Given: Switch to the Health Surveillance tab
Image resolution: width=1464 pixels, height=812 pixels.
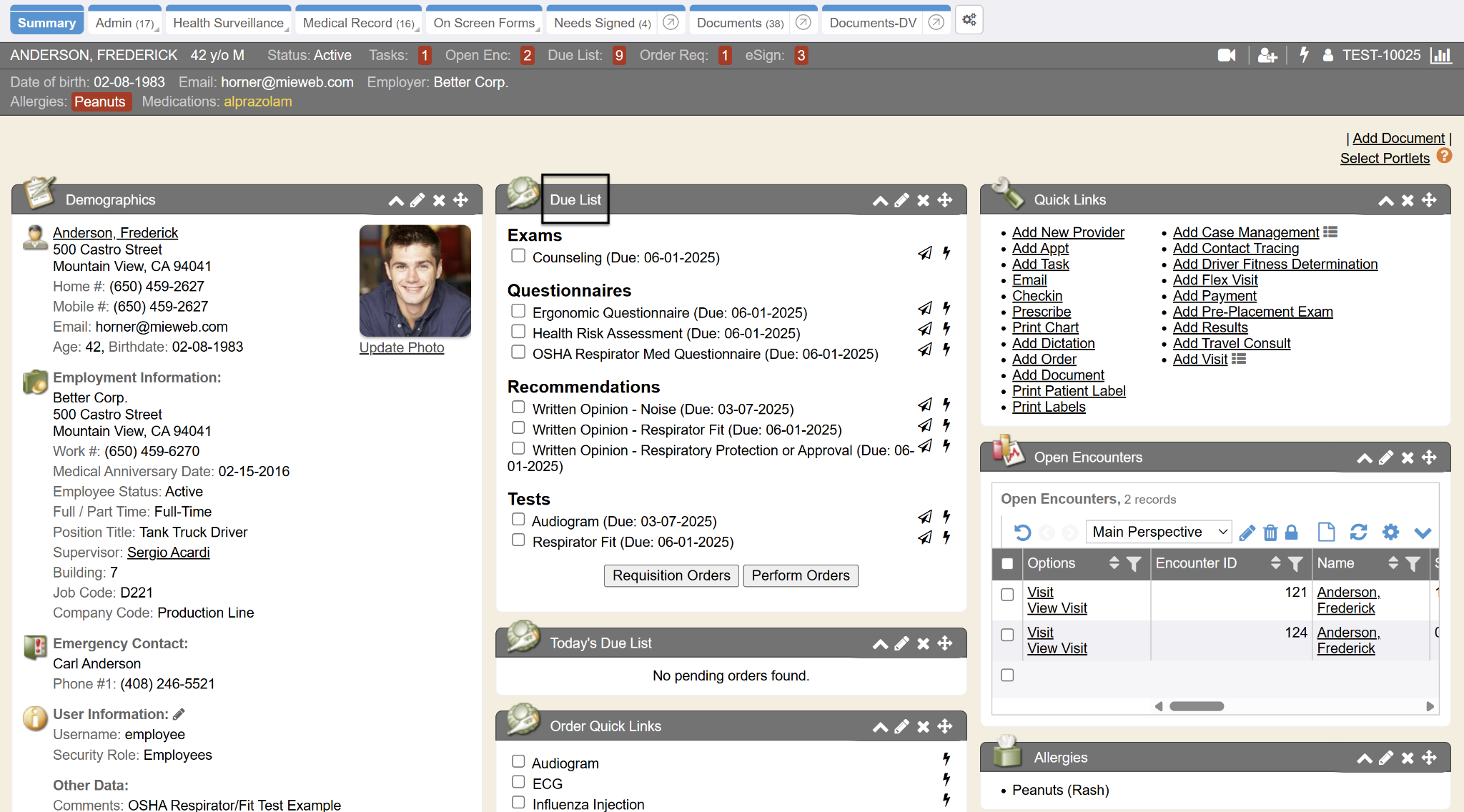Looking at the screenshot, I should tap(228, 23).
